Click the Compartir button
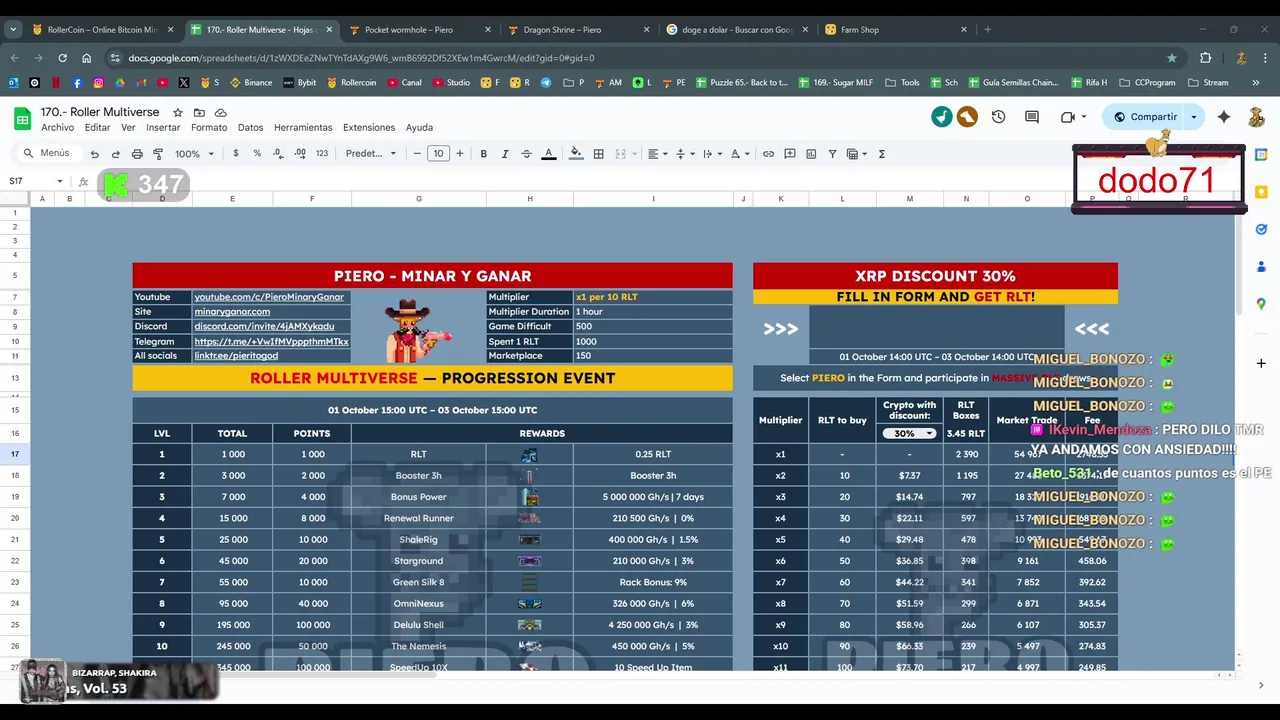Screen dimensions: 1280x720 point(1144,117)
